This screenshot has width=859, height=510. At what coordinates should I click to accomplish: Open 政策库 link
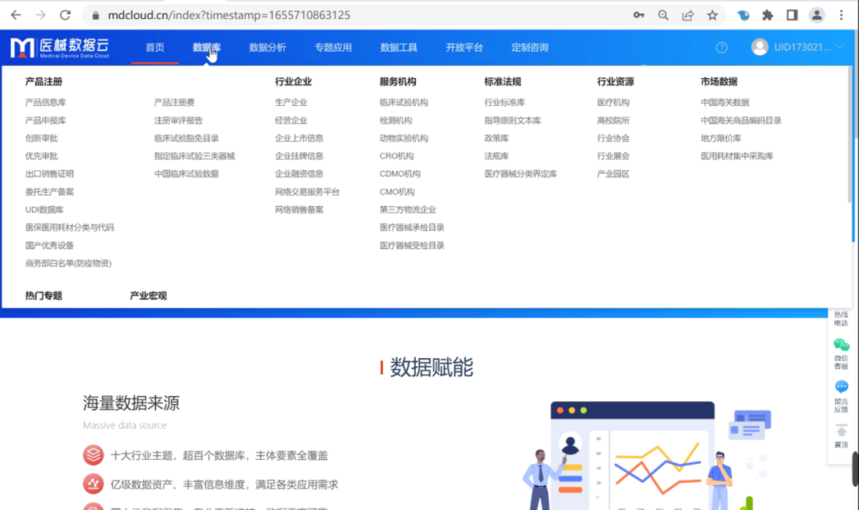coord(496,139)
